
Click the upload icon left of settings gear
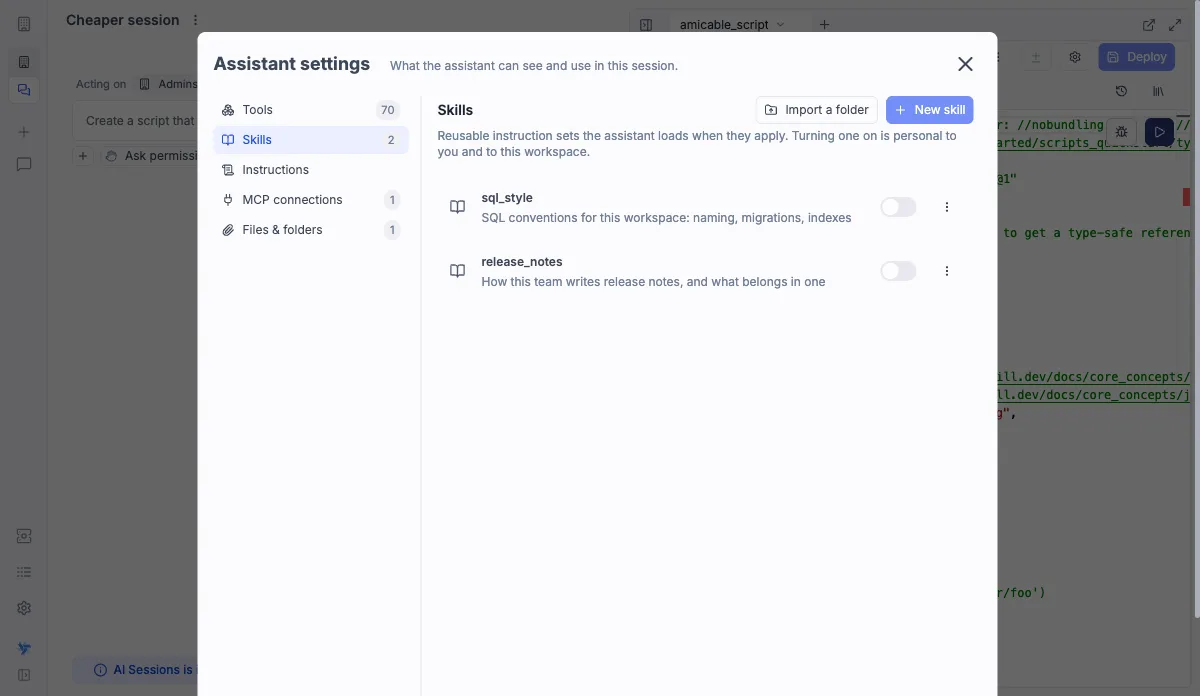(1036, 57)
